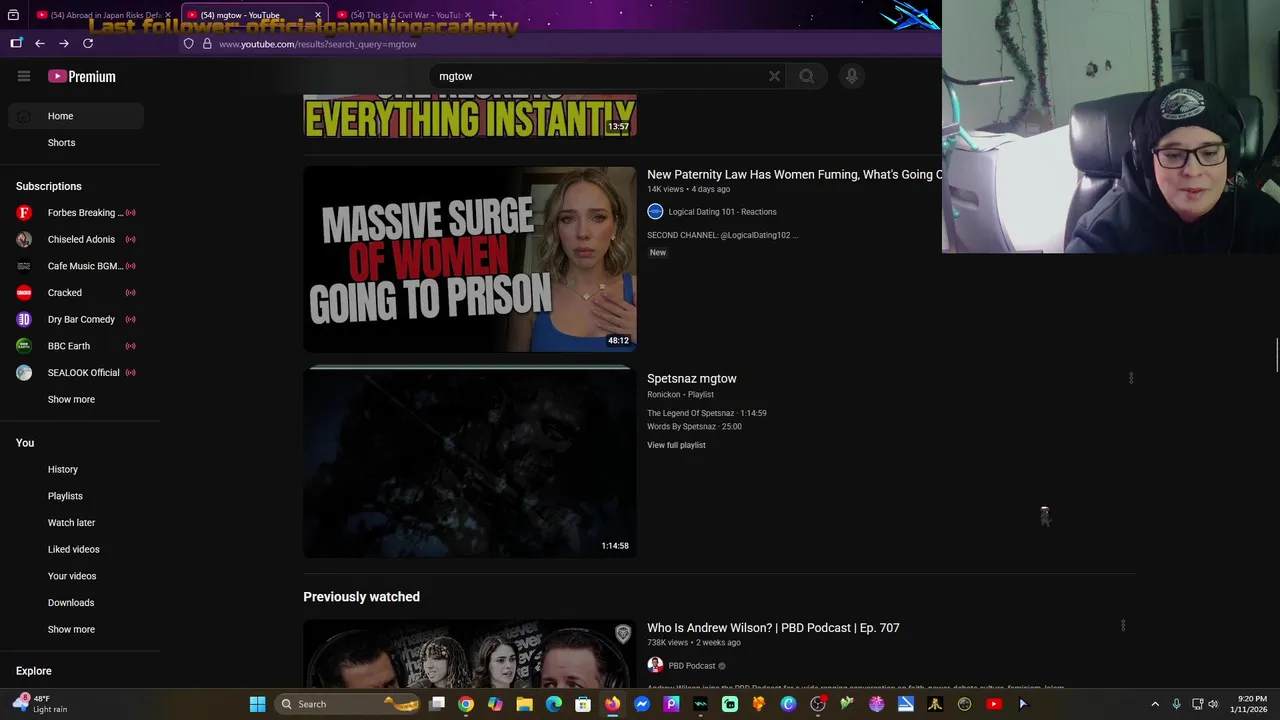Reload the page with the refresh icon
The image size is (1280, 720).
click(x=88, y=43)
